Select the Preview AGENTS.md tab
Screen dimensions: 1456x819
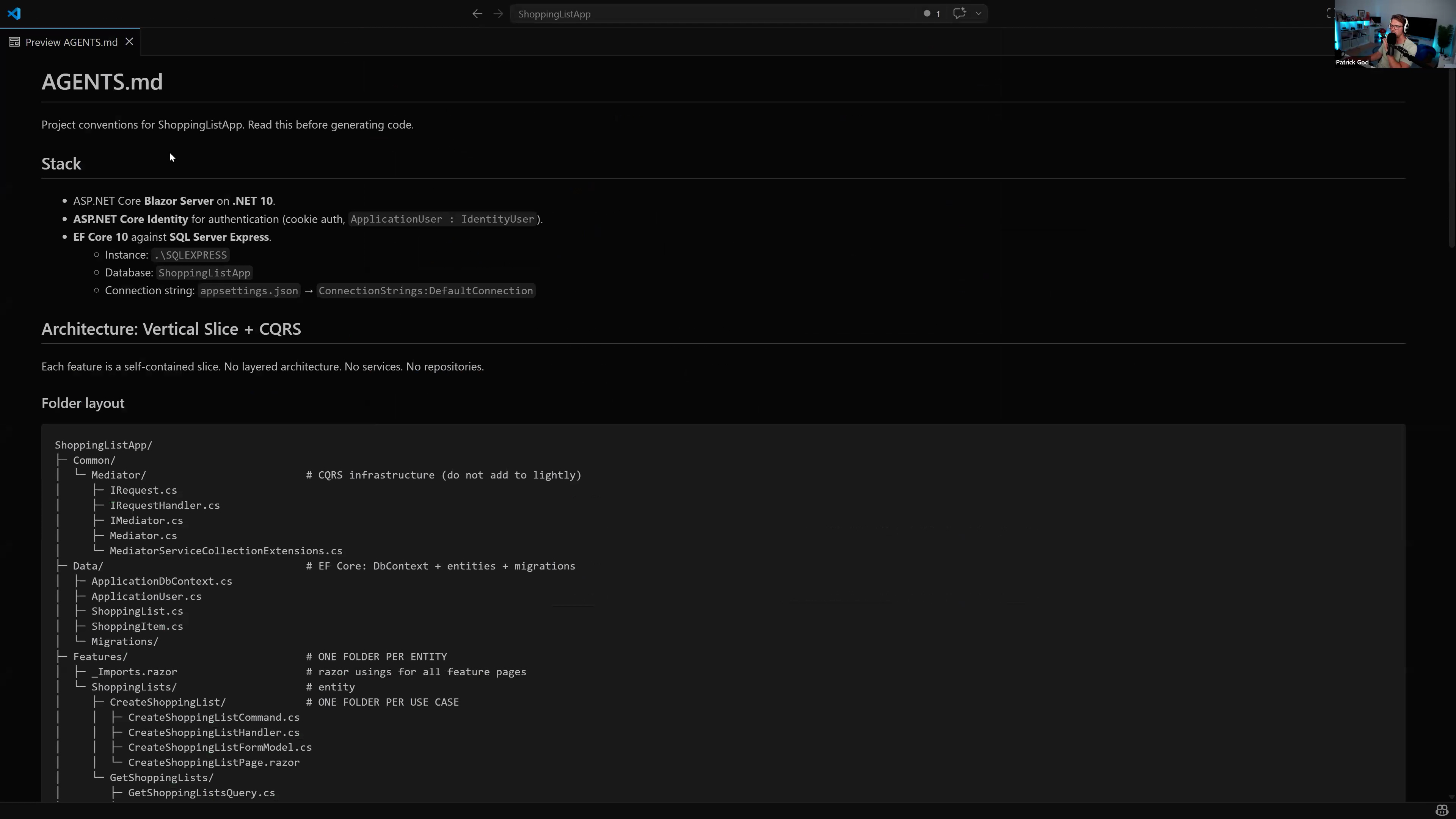pyautogui.click(x=69, y=42)
